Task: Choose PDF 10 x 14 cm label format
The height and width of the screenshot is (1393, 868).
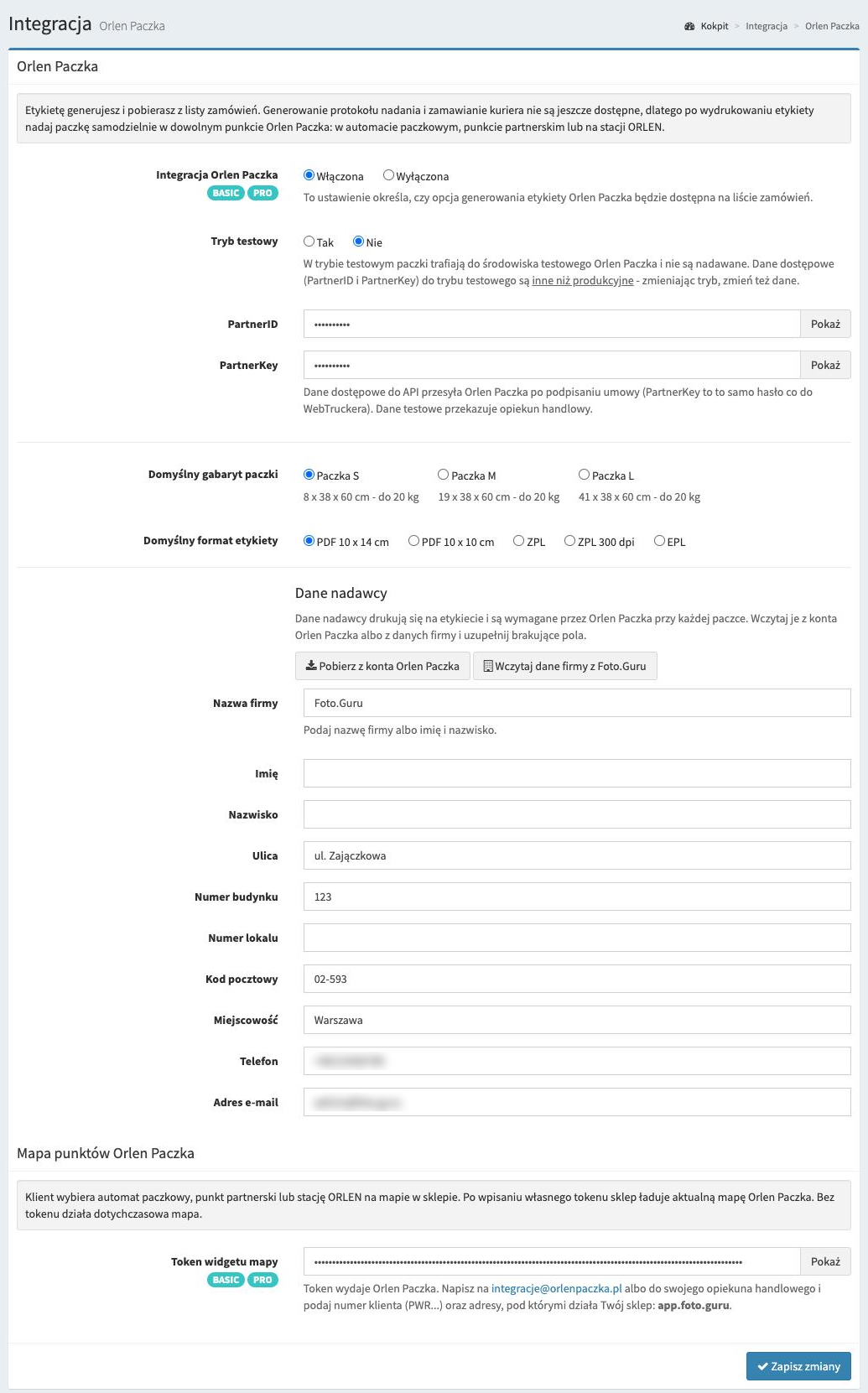Action: [309, 541]
